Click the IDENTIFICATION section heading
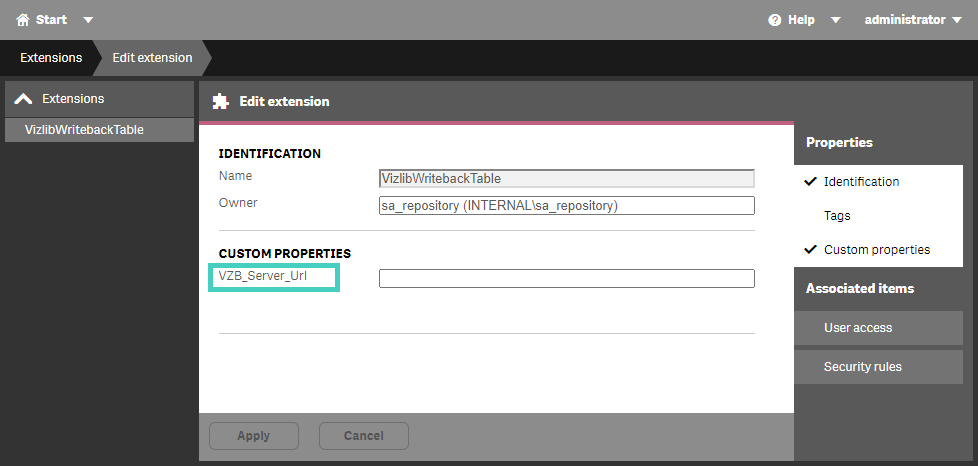The image size is (978, 466). [269, 153]
